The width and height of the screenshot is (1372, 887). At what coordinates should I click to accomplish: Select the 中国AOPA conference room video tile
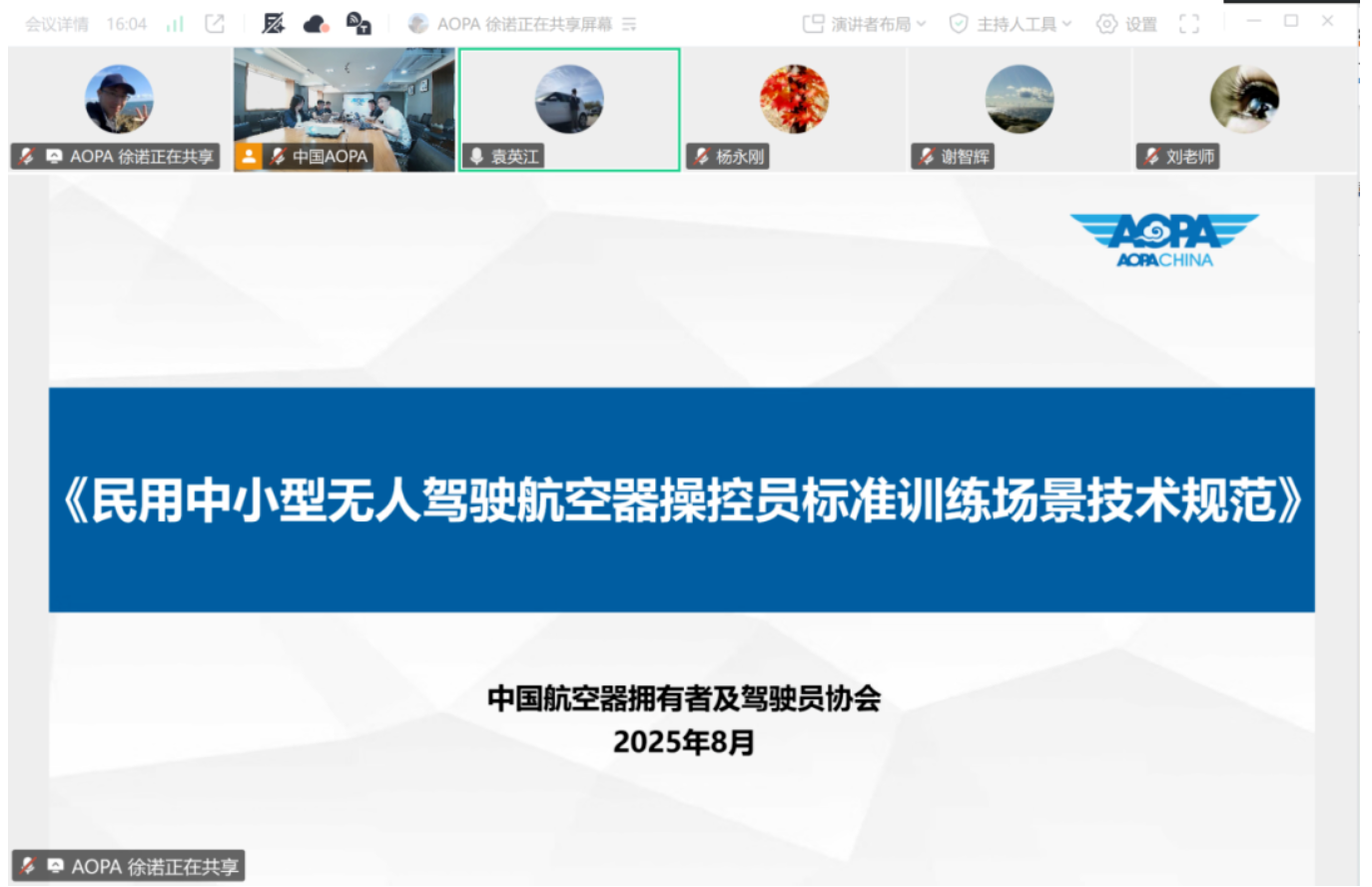coord(344,110)
